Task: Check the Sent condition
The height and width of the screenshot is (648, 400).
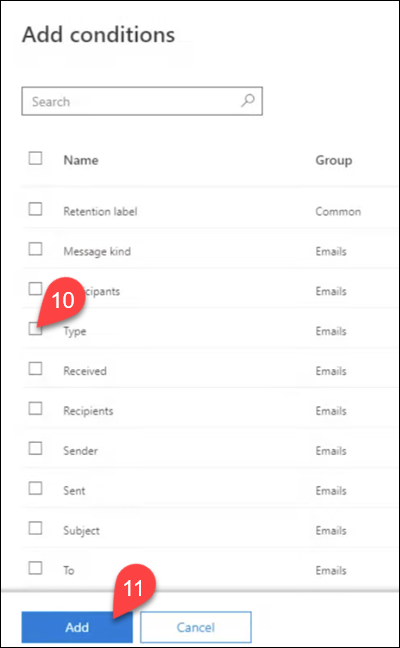Action: point(36,488)
